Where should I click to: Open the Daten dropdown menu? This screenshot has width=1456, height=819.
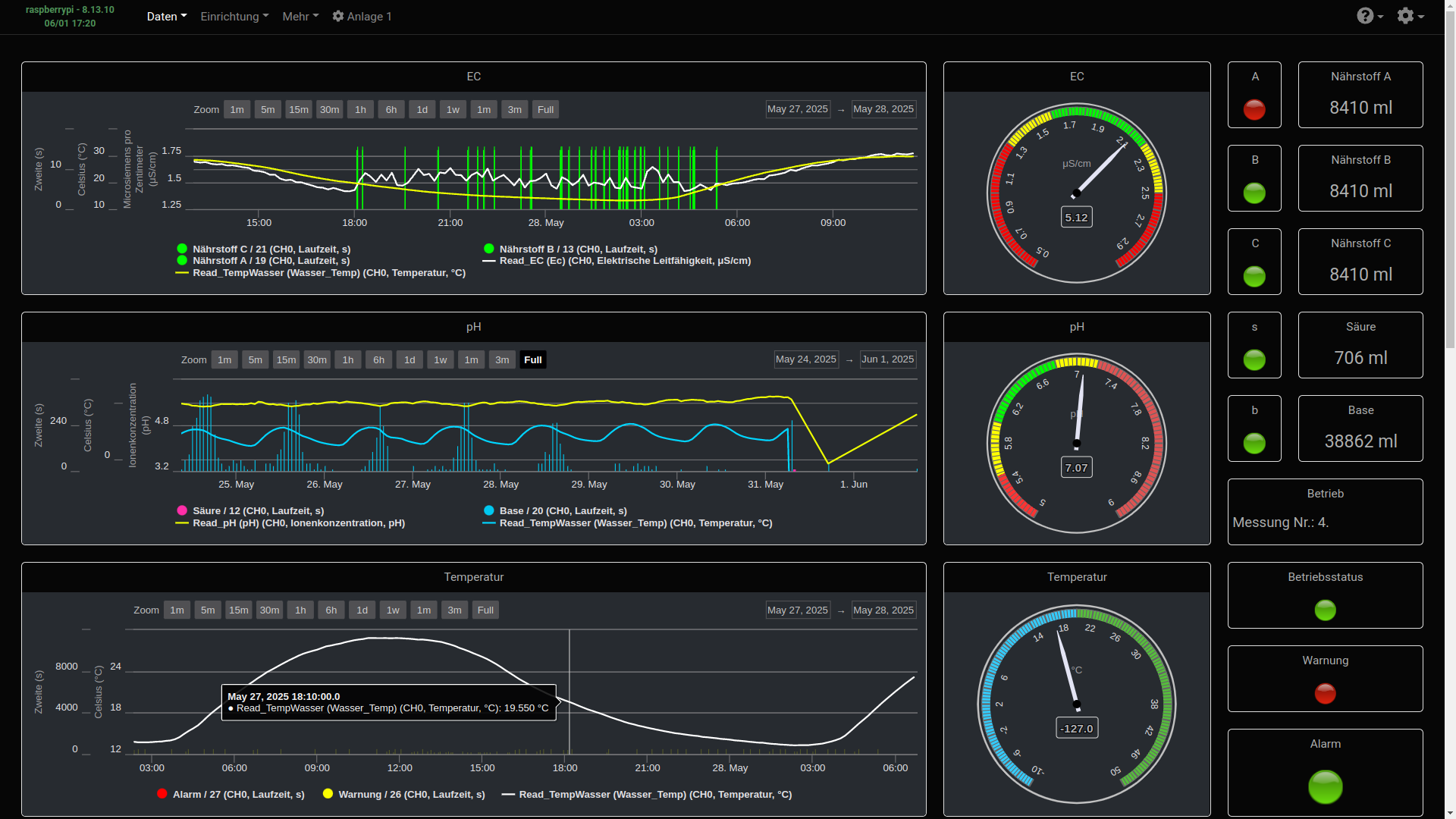pyautogui.click(x=166, y=16)
